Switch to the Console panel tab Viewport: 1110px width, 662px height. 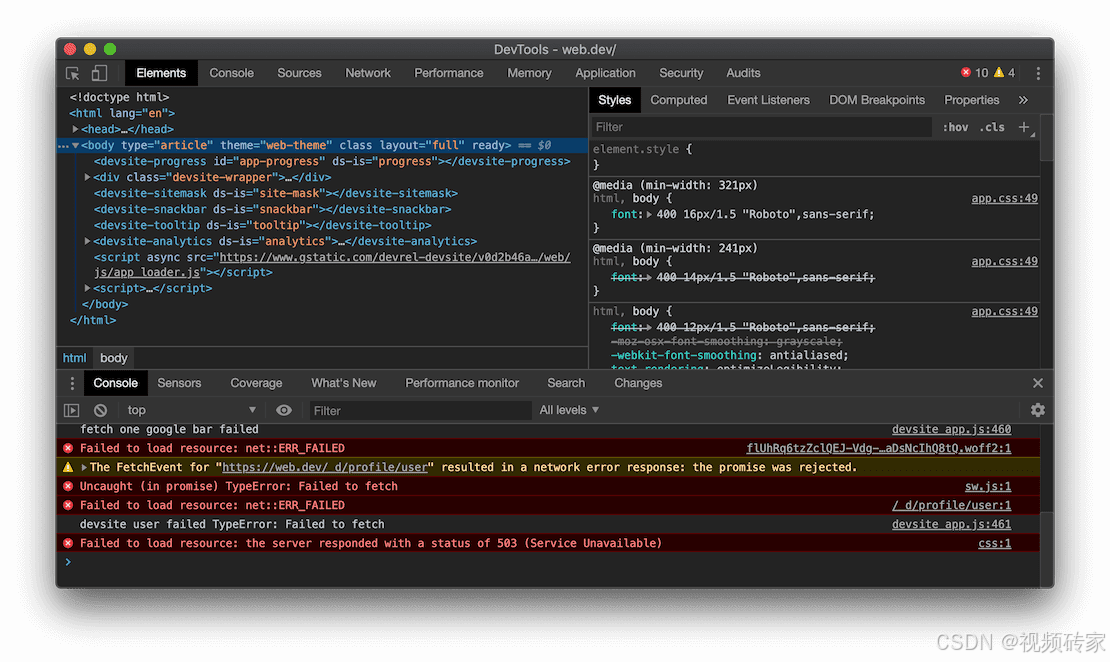(x=231, y=73)
